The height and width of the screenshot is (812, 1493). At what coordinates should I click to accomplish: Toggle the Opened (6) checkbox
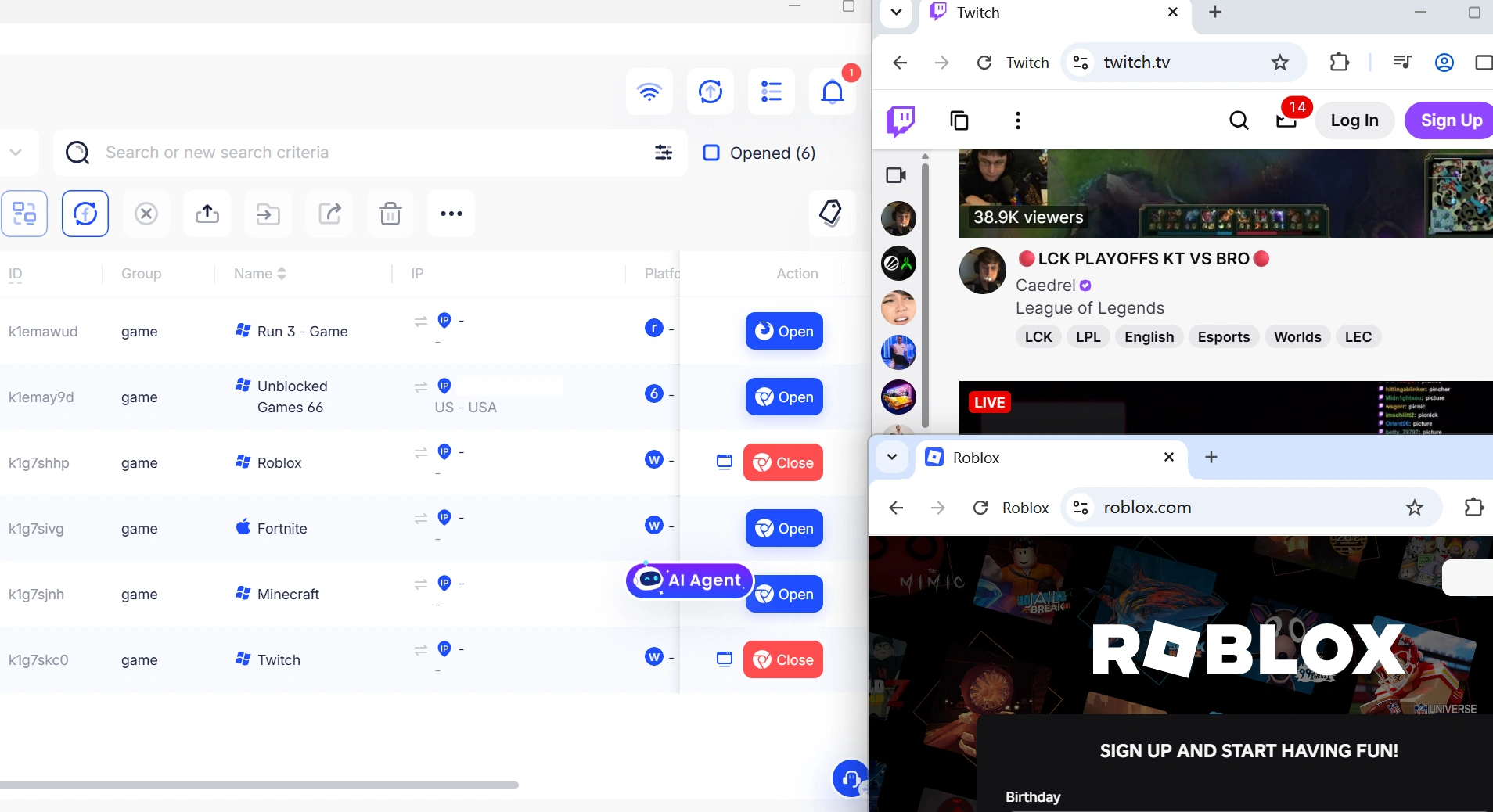[x=711, y=153]
